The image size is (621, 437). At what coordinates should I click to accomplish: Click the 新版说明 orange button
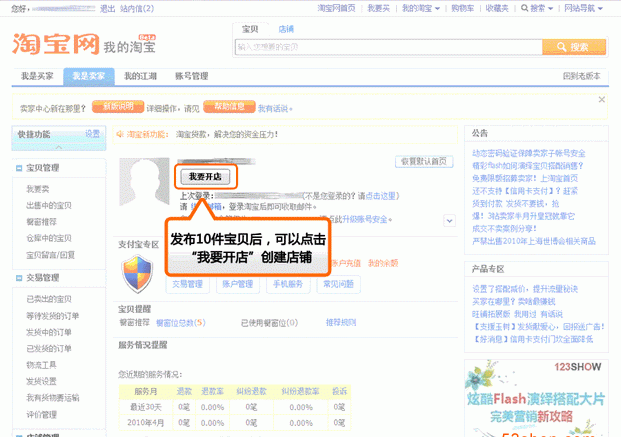coord(118,107)
